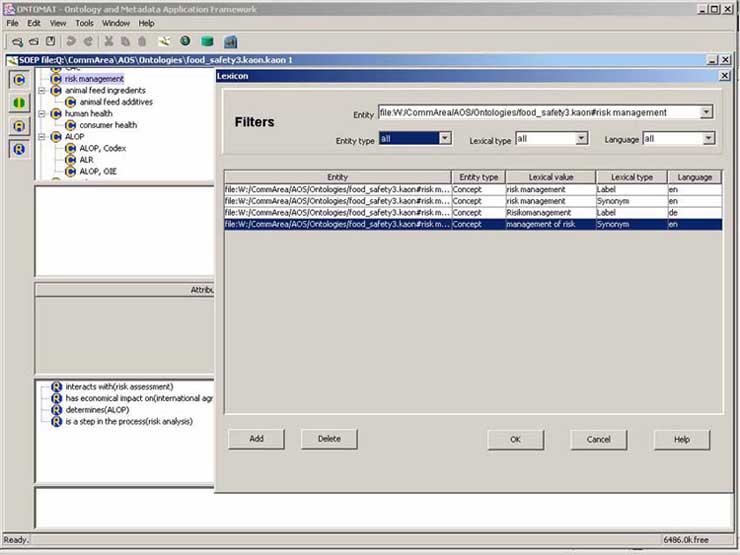Click the save disk toolbar icon

tap(50, 42)
